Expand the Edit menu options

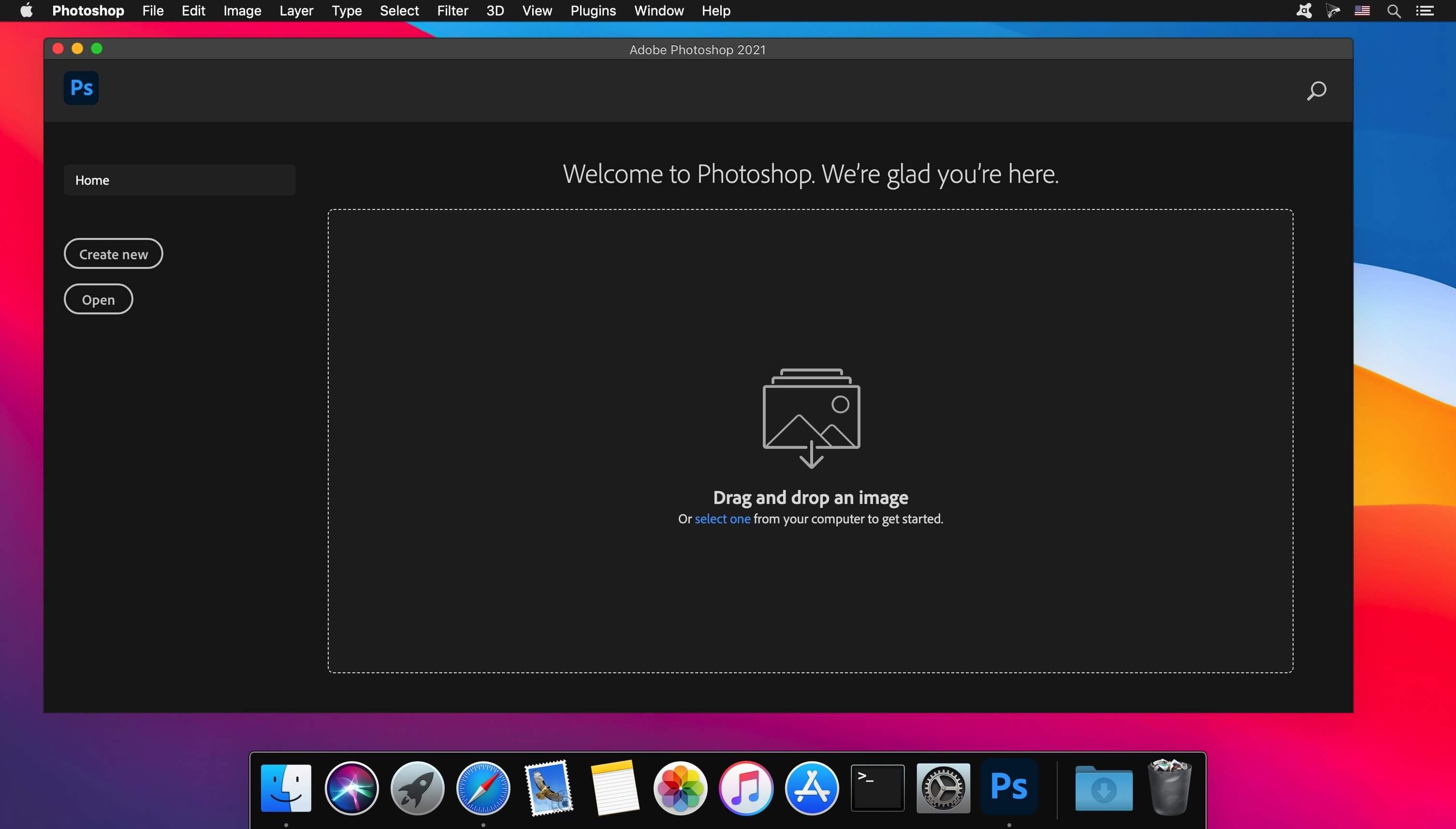tap(193, 10)
